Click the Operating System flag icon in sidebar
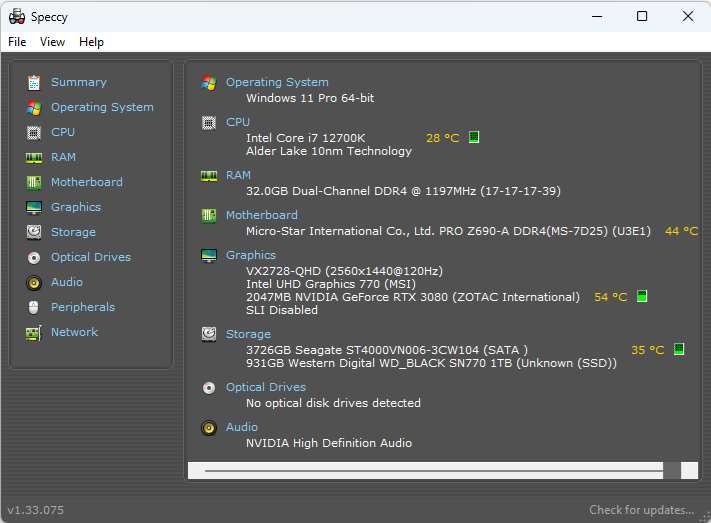The height and width of the screenshot is (523, 711). pyautogui.click(x=34, y=108)
